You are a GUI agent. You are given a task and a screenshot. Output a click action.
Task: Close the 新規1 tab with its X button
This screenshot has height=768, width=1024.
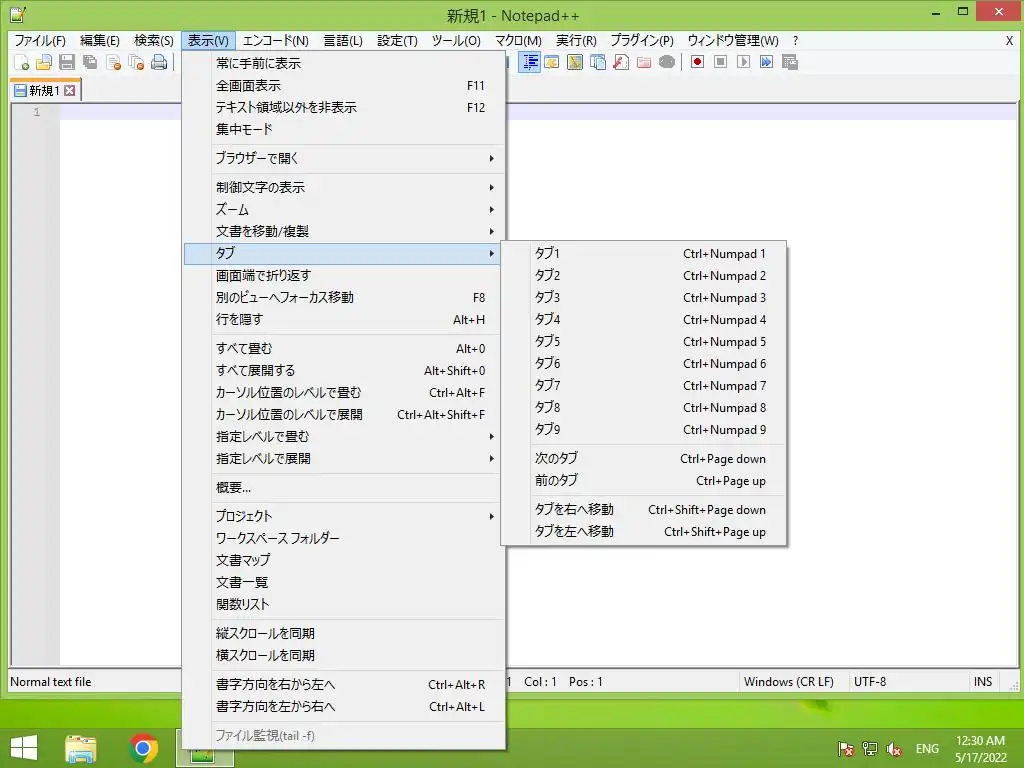70,90
